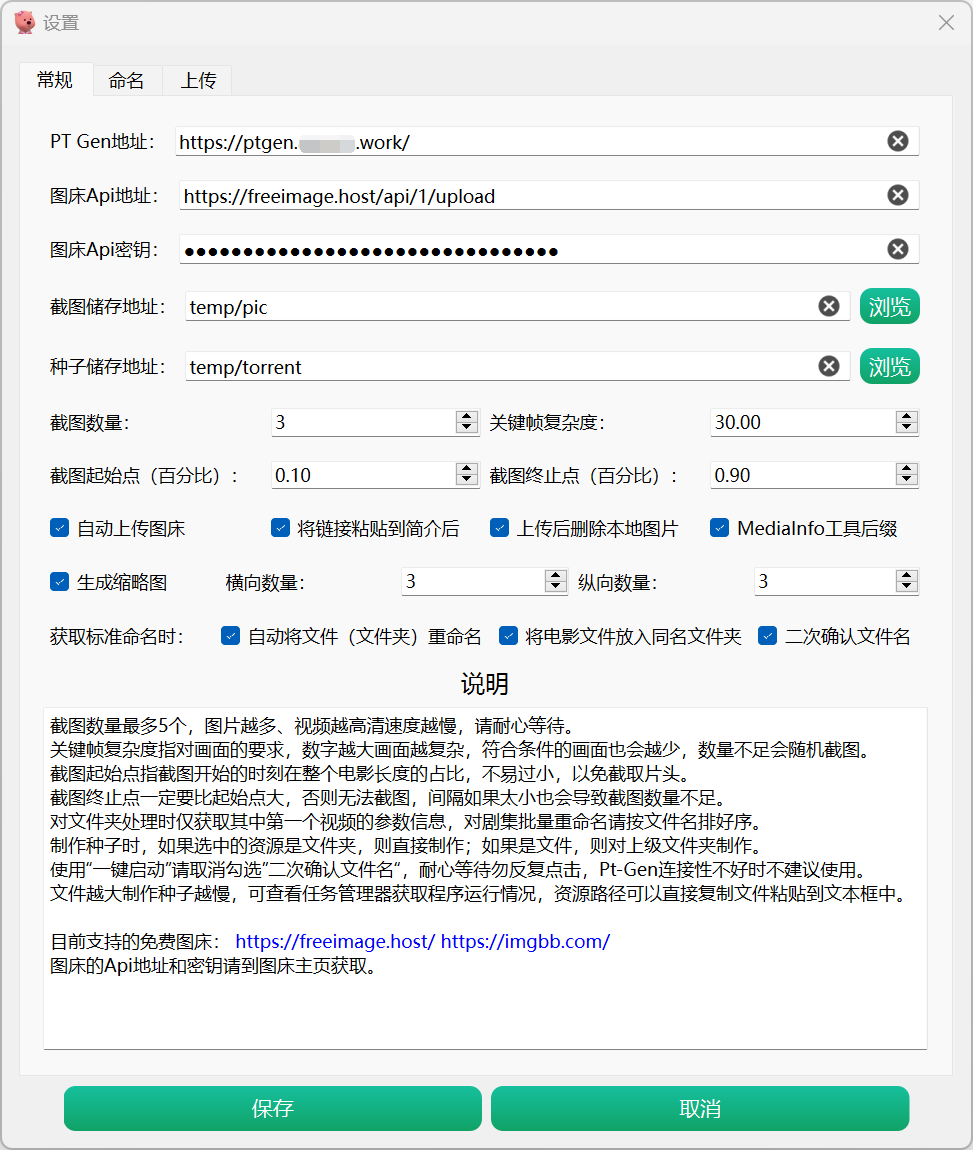Switch to the 常规 tab
This screenshot has width=973, height=1150.
click(x=56, y=80)
